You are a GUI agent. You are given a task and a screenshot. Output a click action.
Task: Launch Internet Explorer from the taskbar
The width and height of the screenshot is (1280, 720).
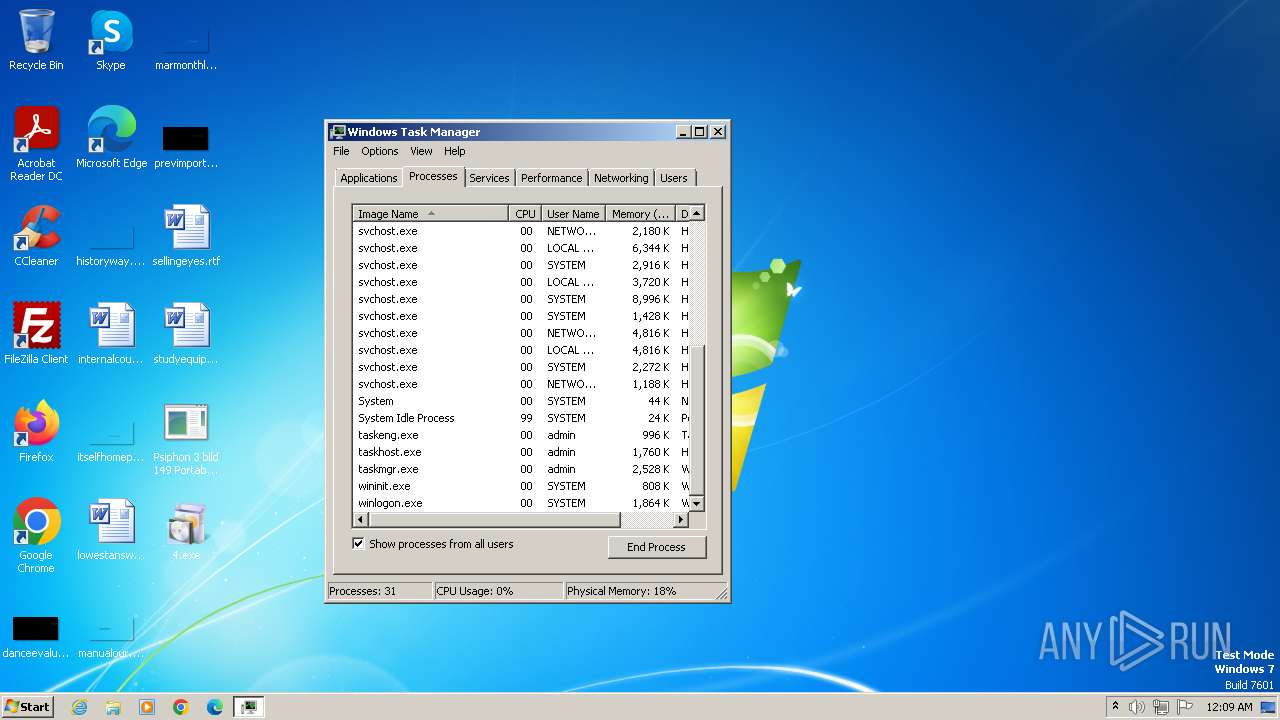[x=80, y=707]
